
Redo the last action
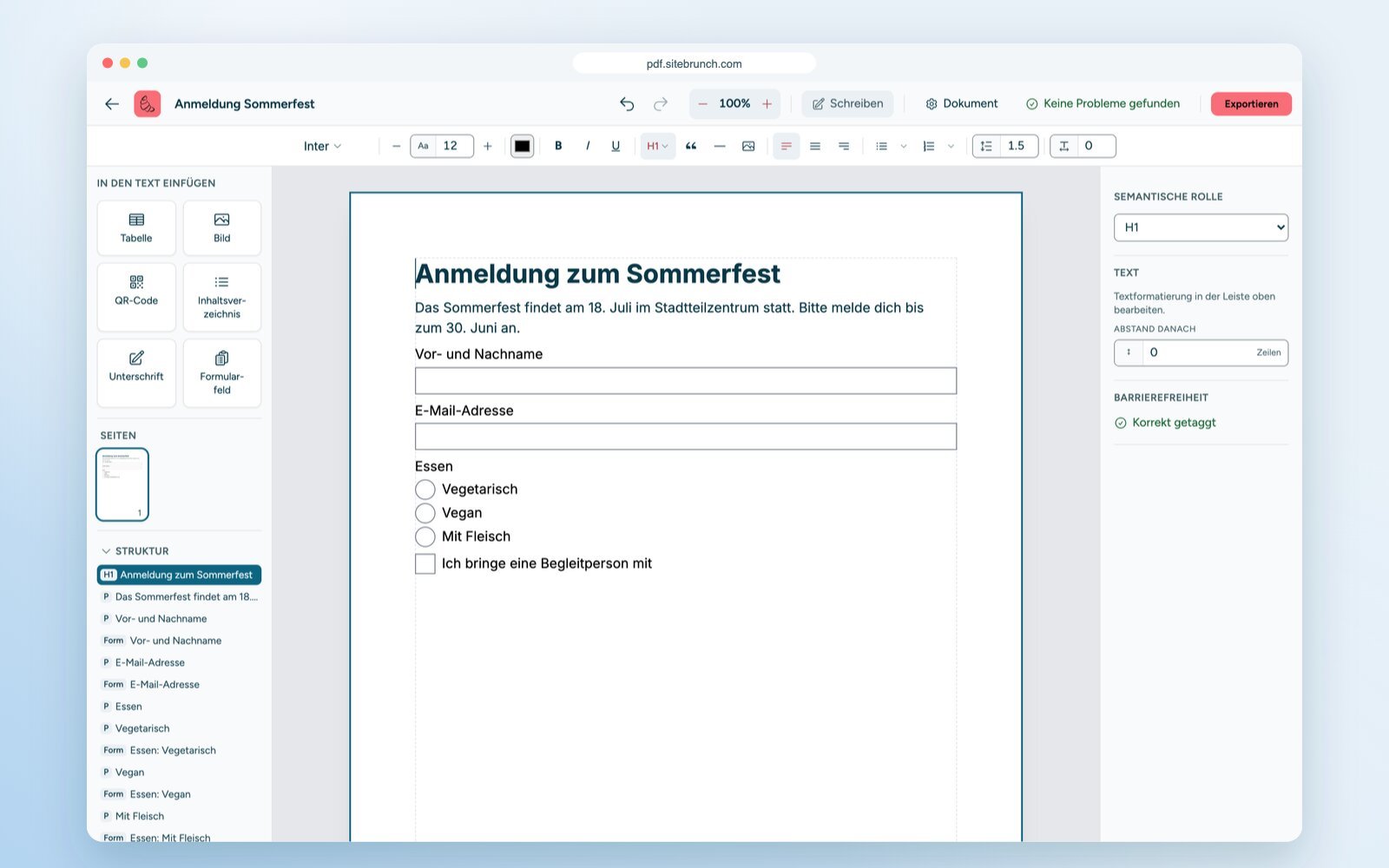[x=661, y=103]
